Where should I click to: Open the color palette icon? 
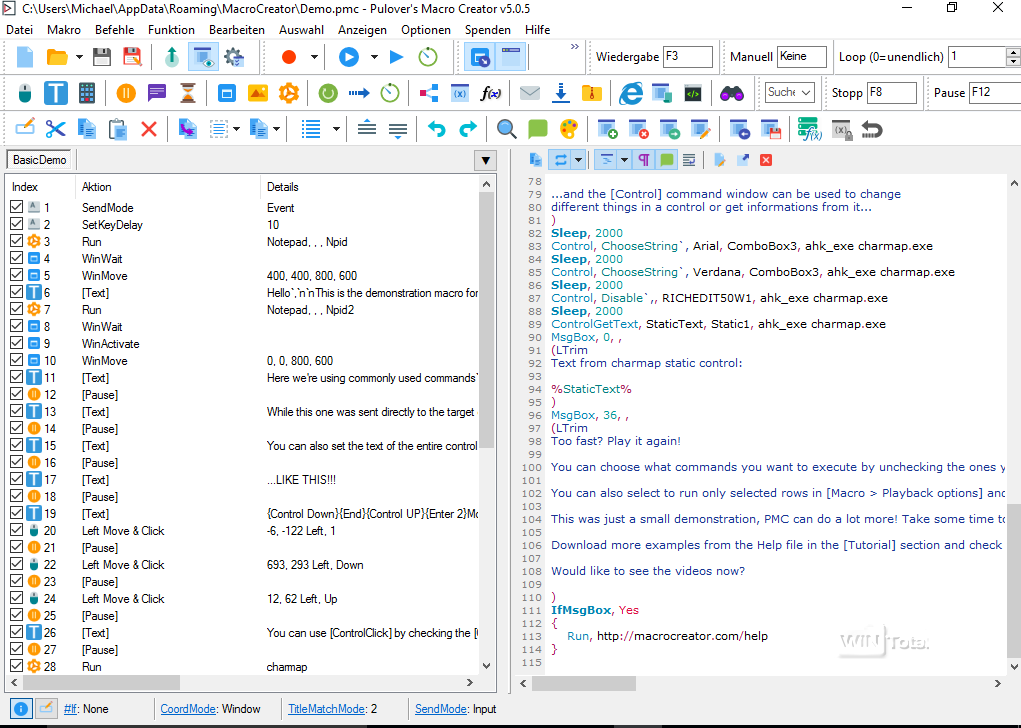coord(568,129)
